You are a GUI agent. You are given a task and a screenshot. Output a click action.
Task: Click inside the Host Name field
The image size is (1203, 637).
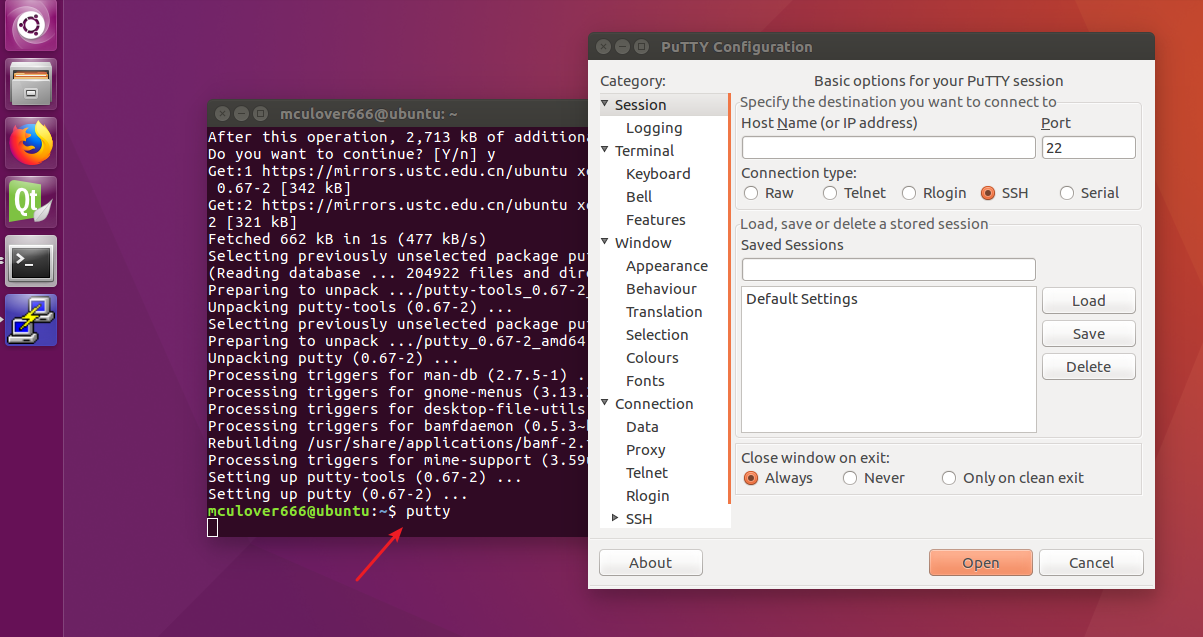[888, 147]
